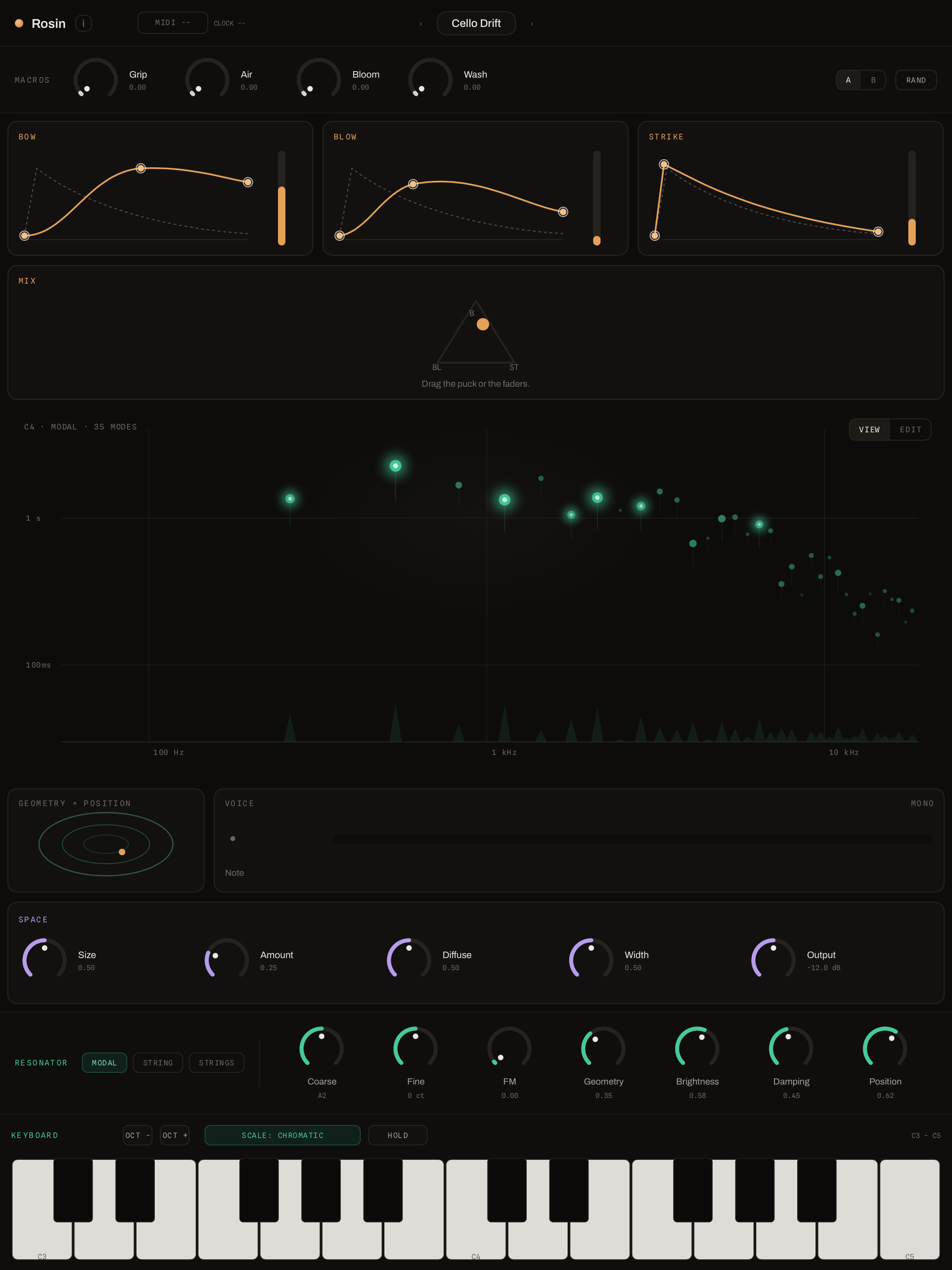952x1270 pixels.
Task: Click the MIDI status indicator
Action: [x=173, y=23]
